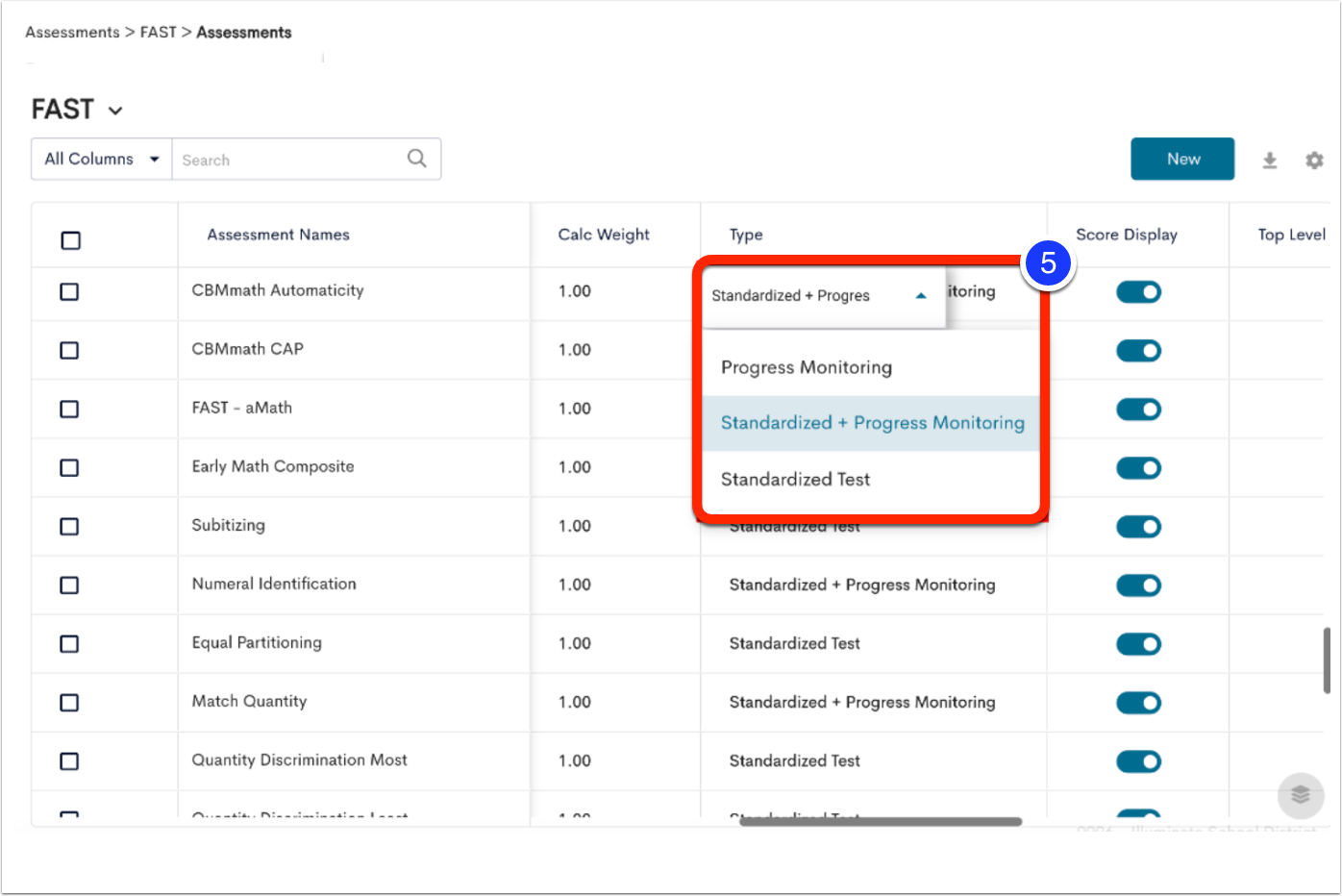Check the Quantity Discrimination Most row checkbox

[69, 760]
